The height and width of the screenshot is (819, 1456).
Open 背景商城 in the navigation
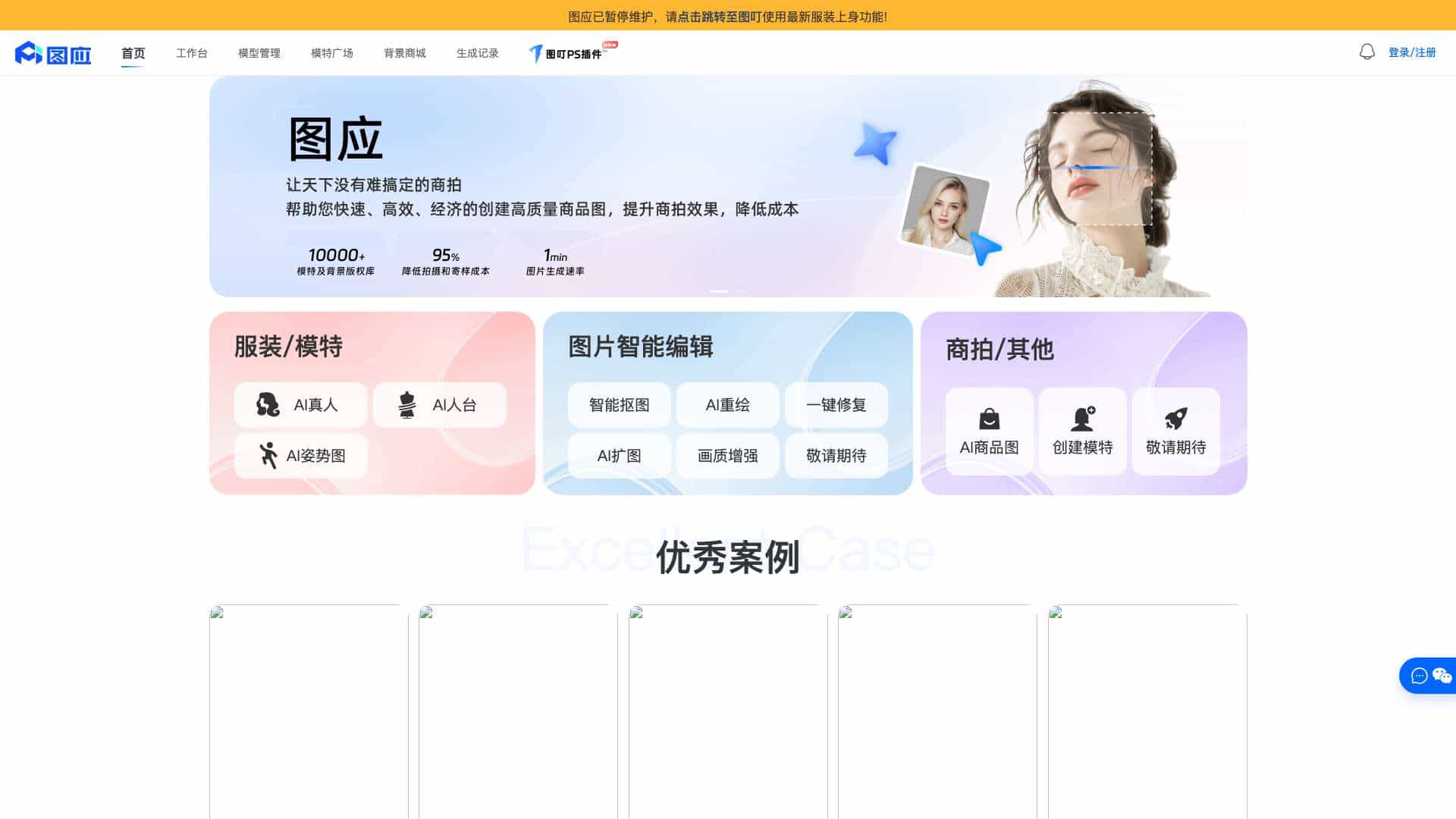coord(404,53)
